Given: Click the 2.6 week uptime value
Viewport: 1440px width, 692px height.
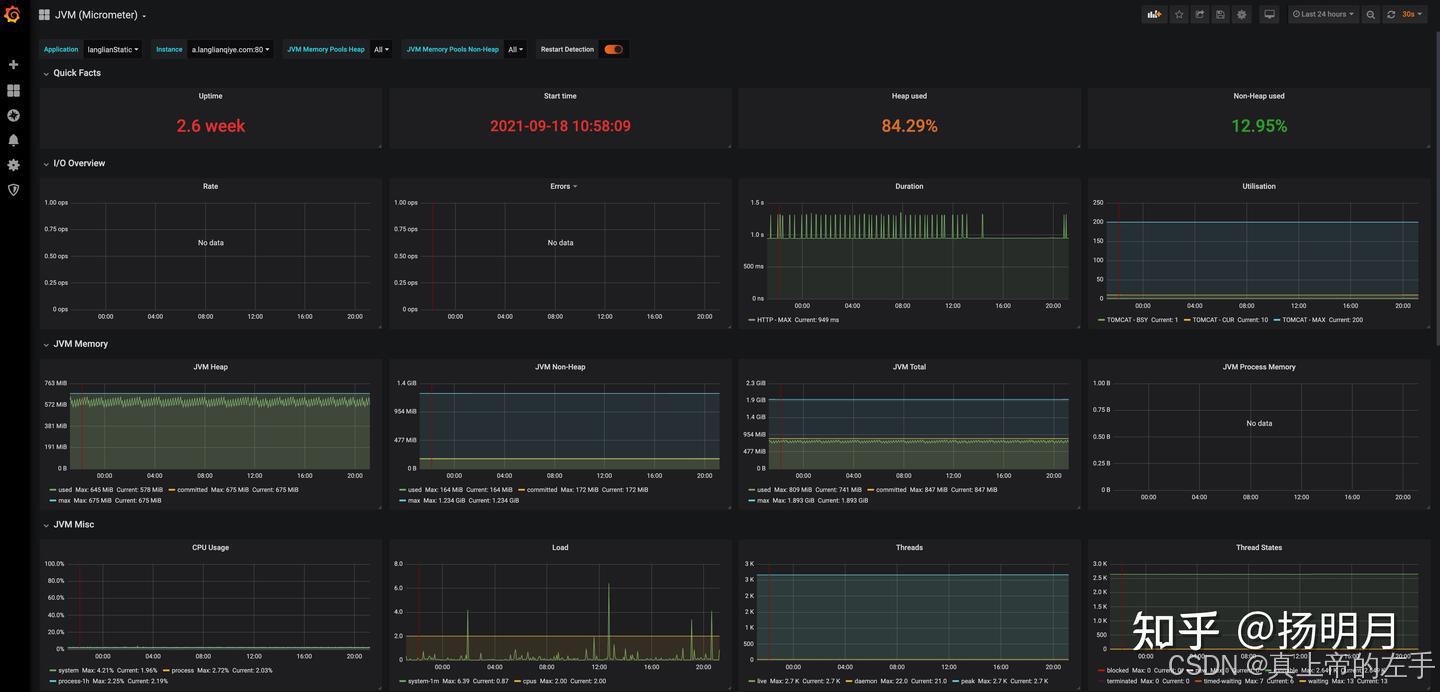Looking at the screenshot, I should click(x=211, y=126).
